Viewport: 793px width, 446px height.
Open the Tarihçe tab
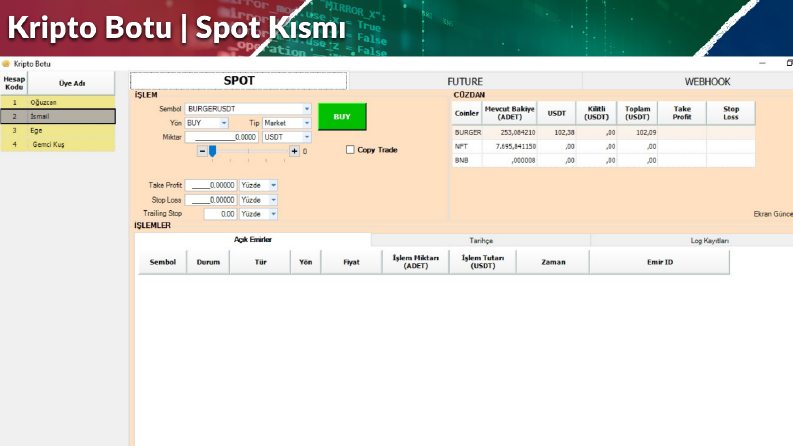click(x=480, y=241)
